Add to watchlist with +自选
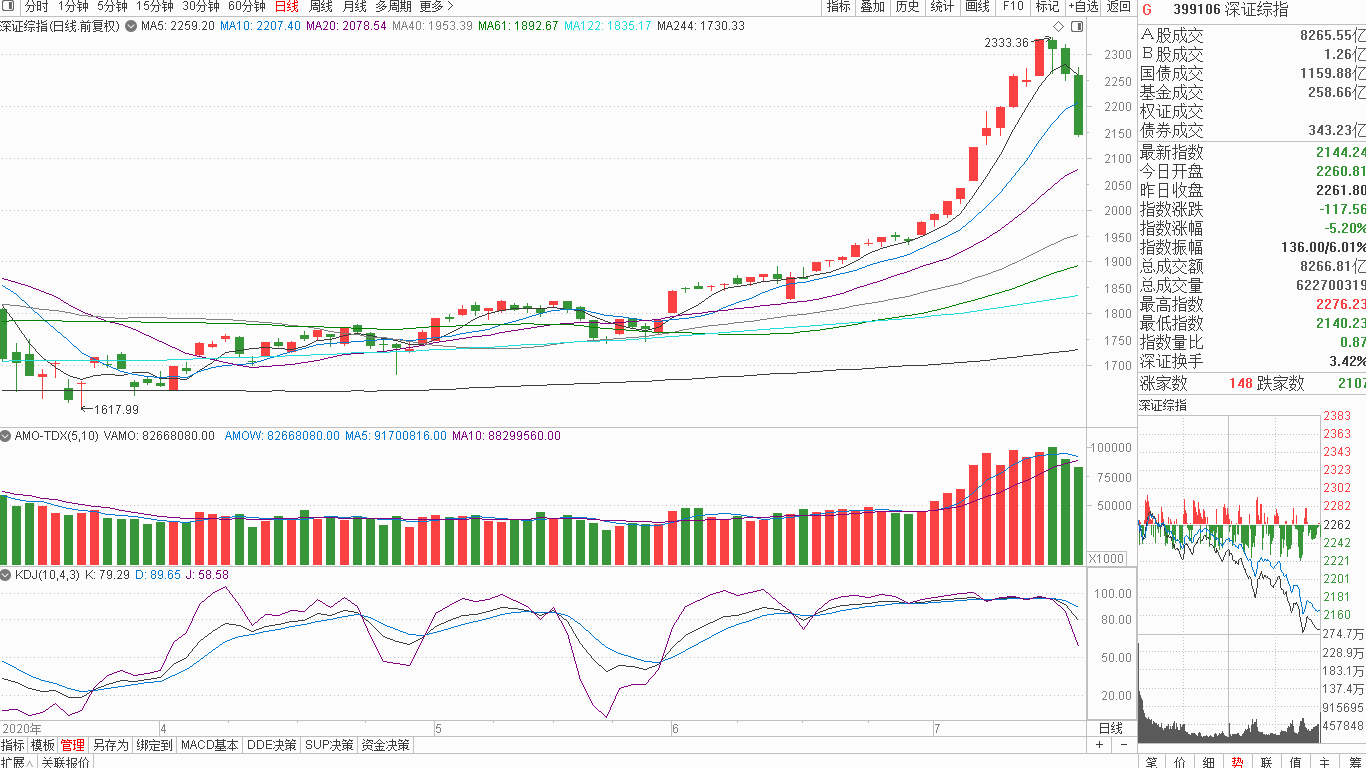1366x768 pixels. (x=1083, y=7)
